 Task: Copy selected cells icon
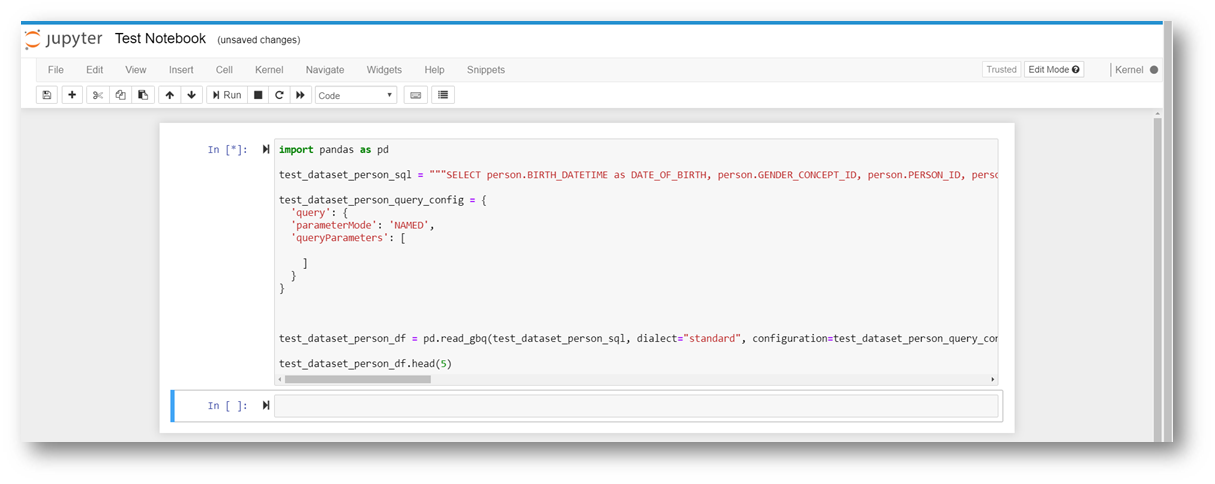[120, 95]
